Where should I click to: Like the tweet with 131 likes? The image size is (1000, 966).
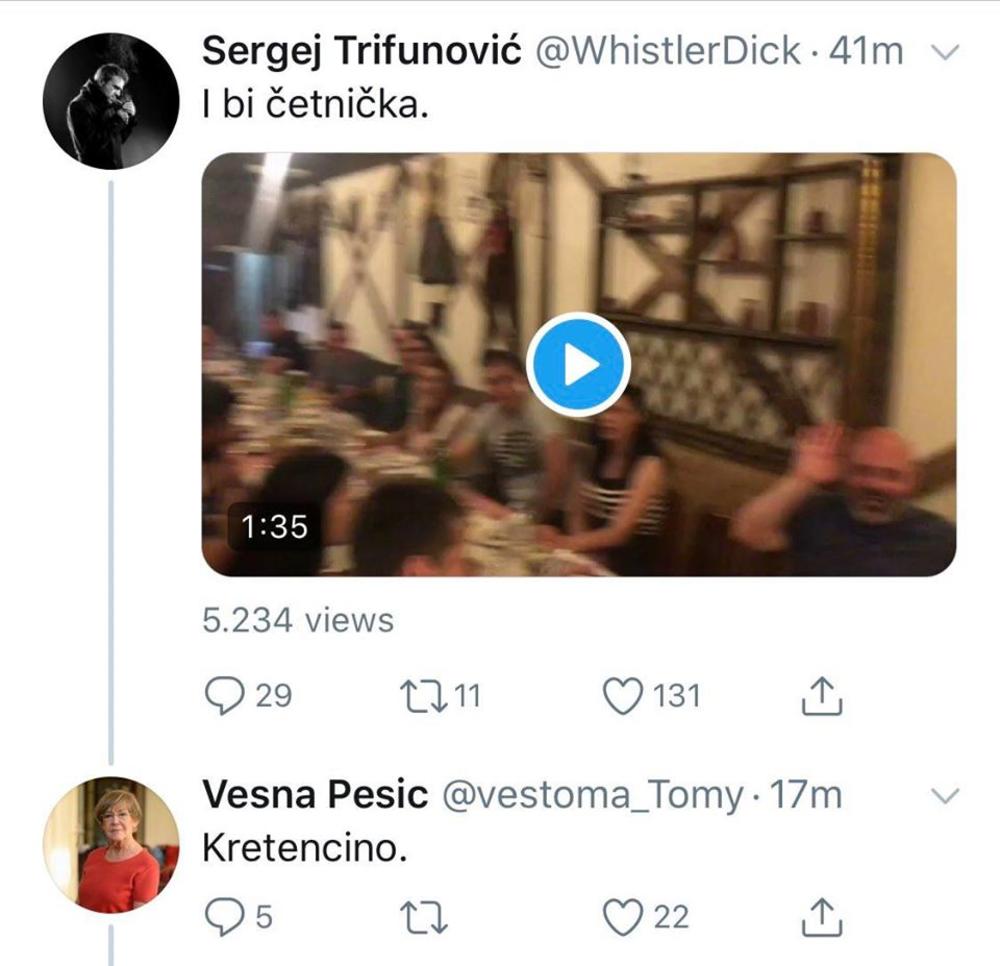point(625,696)
